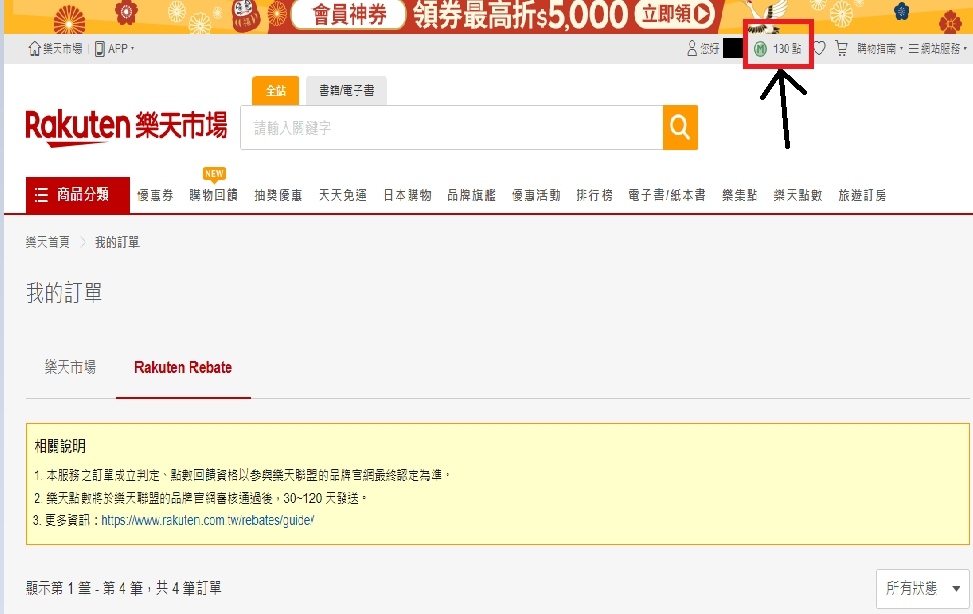Switch to the 樂天市場 orders tab
This screenshot has width=973, height=614.
[70, 367]
